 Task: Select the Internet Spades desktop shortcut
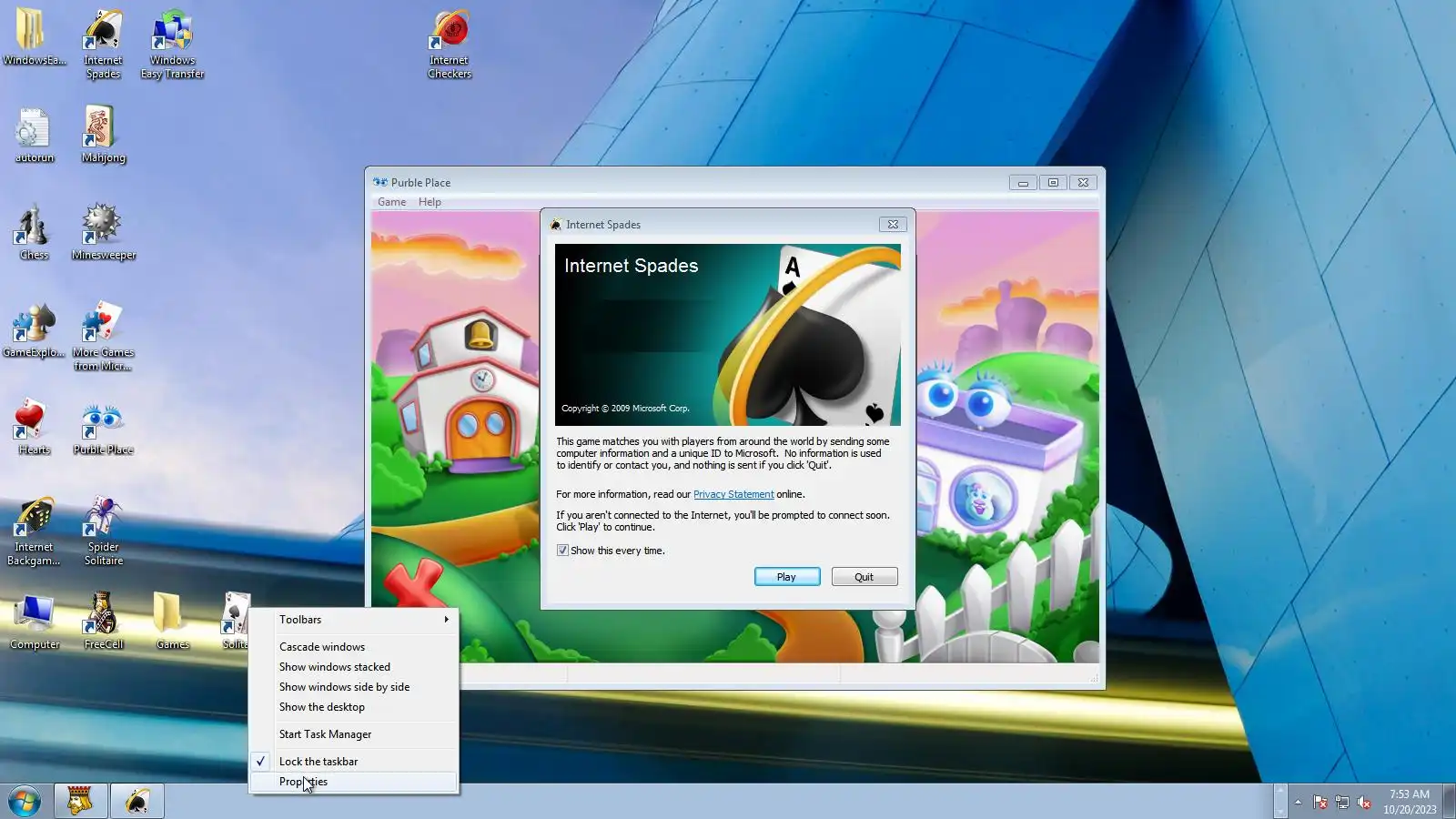103,44
